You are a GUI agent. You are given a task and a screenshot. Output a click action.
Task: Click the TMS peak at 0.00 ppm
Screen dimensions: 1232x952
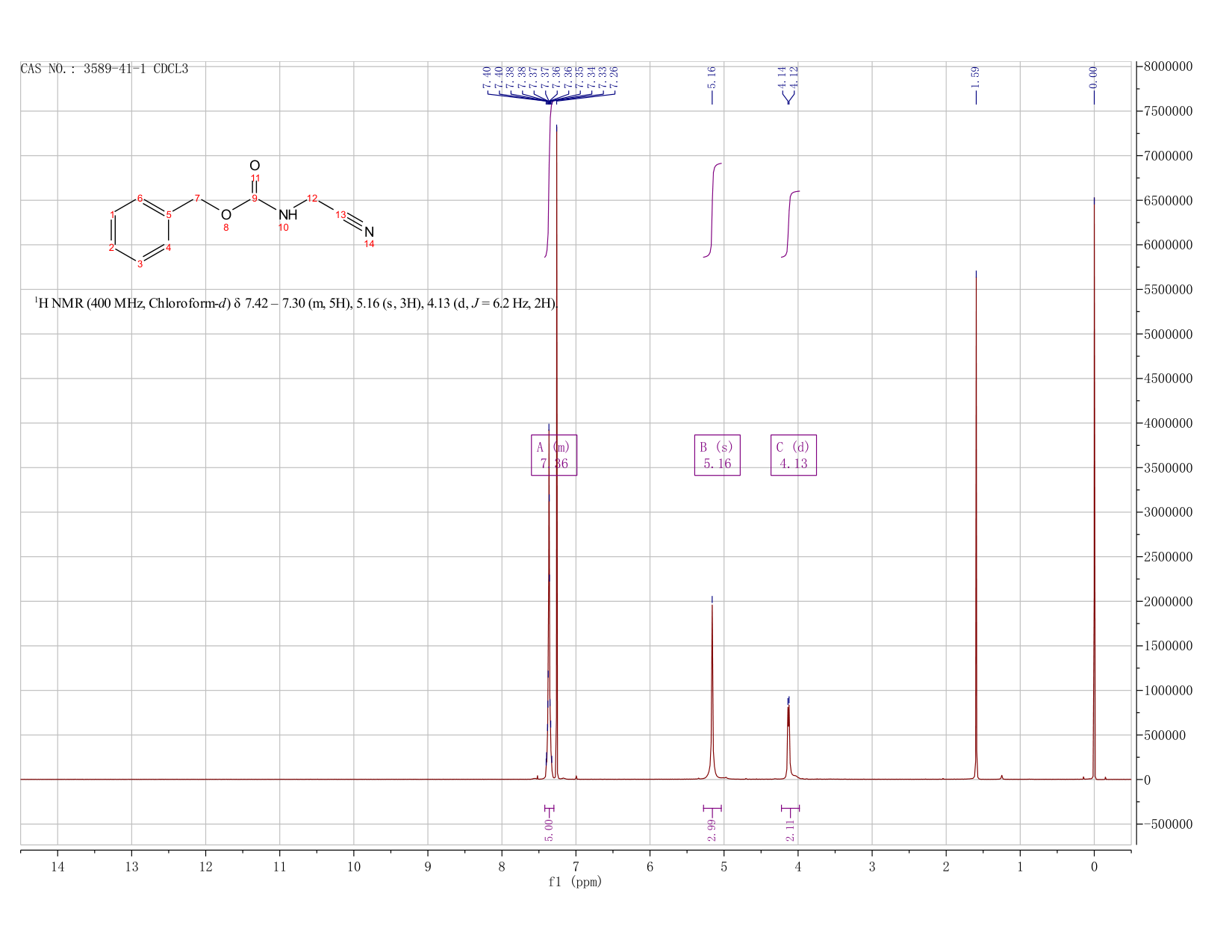pos(1094,488)
